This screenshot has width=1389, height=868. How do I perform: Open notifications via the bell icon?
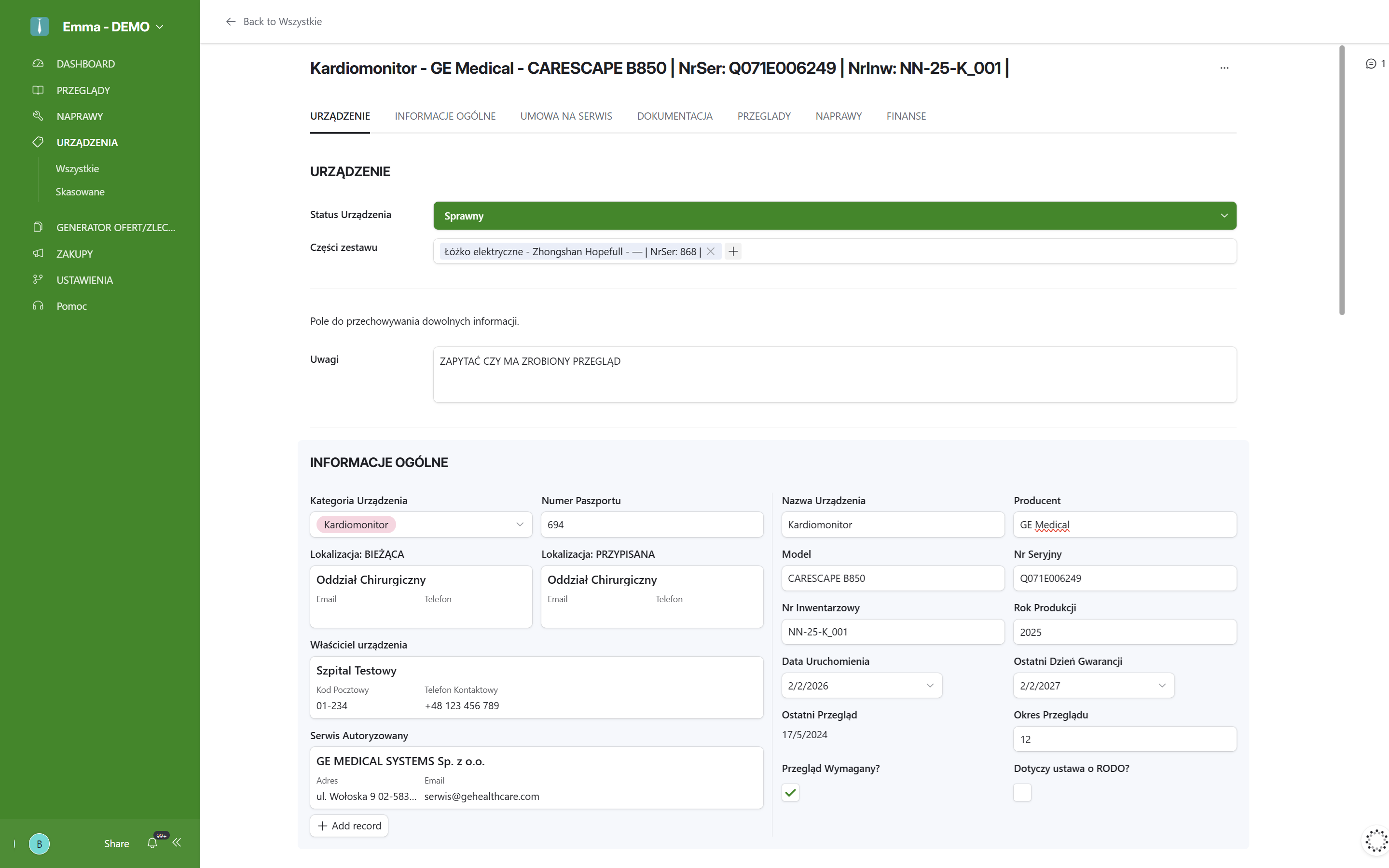tap(152, 843)
